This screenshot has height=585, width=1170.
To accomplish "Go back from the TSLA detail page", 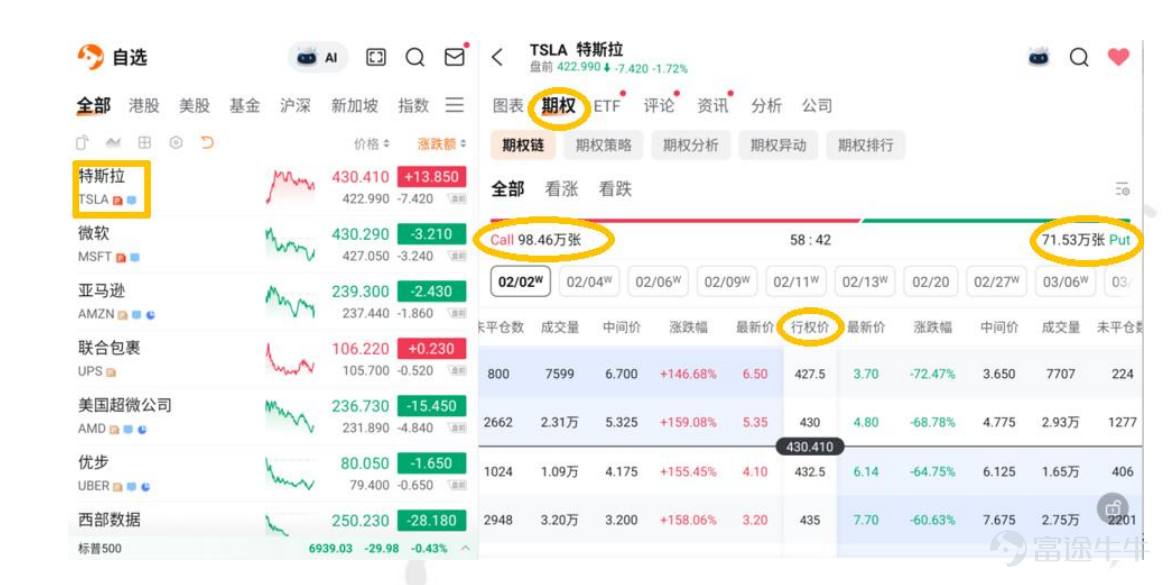I will point(497,57).
